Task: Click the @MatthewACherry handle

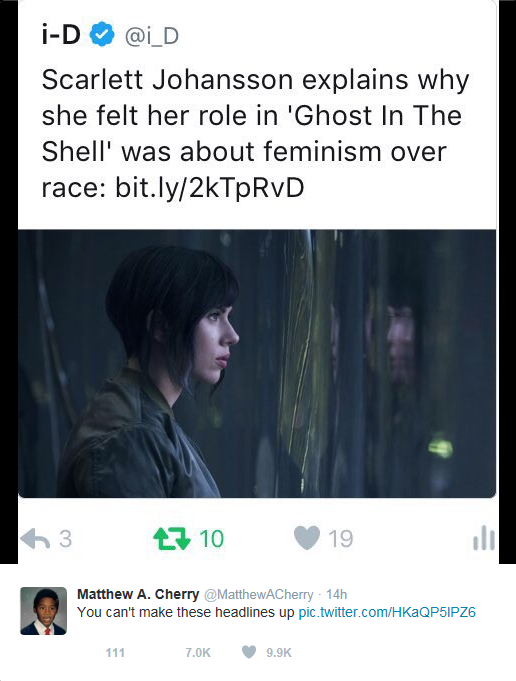Action: point(258,594)
